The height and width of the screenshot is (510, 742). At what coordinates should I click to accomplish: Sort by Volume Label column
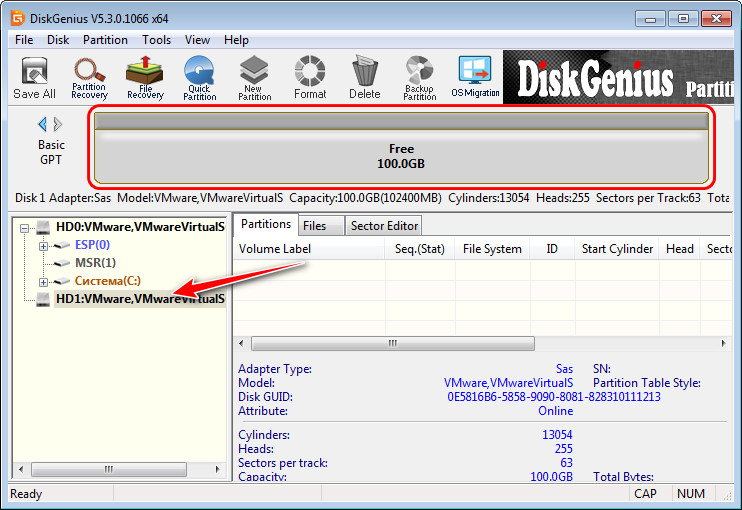click(x=309, y=249)
